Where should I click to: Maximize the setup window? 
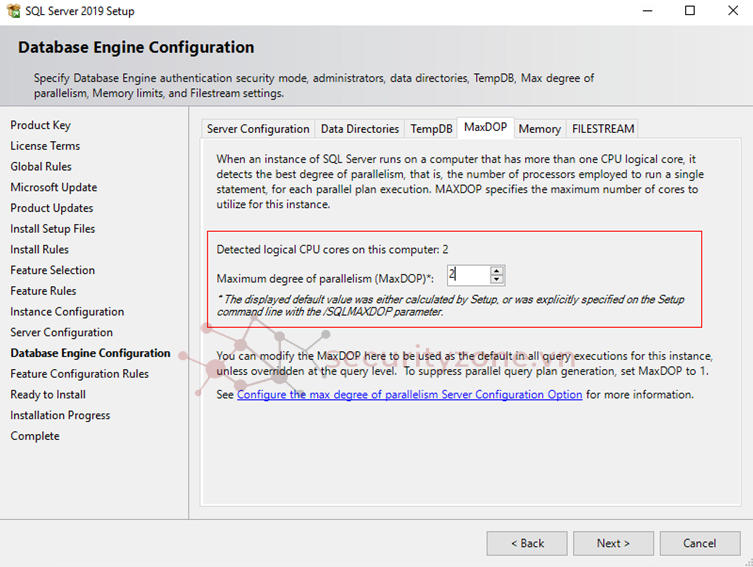(x=689, y=11)
